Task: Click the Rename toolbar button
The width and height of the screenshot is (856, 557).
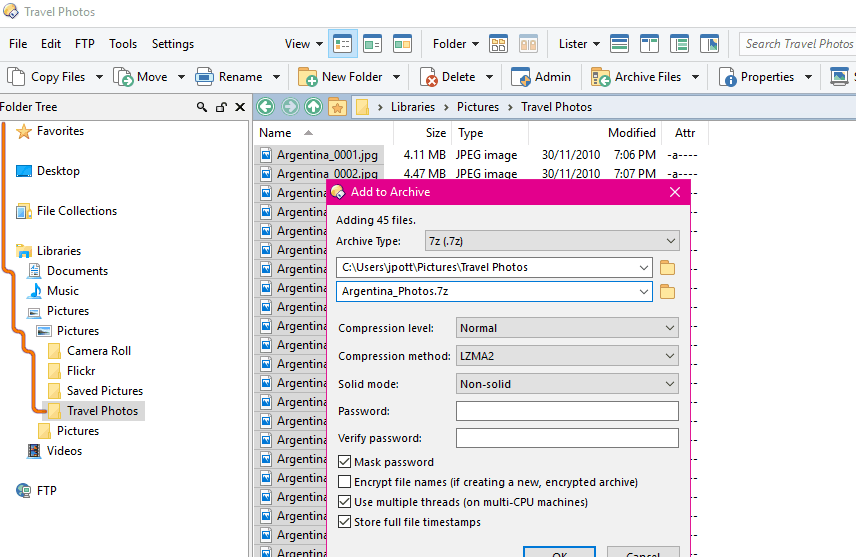Action: [x=229, y=77]
